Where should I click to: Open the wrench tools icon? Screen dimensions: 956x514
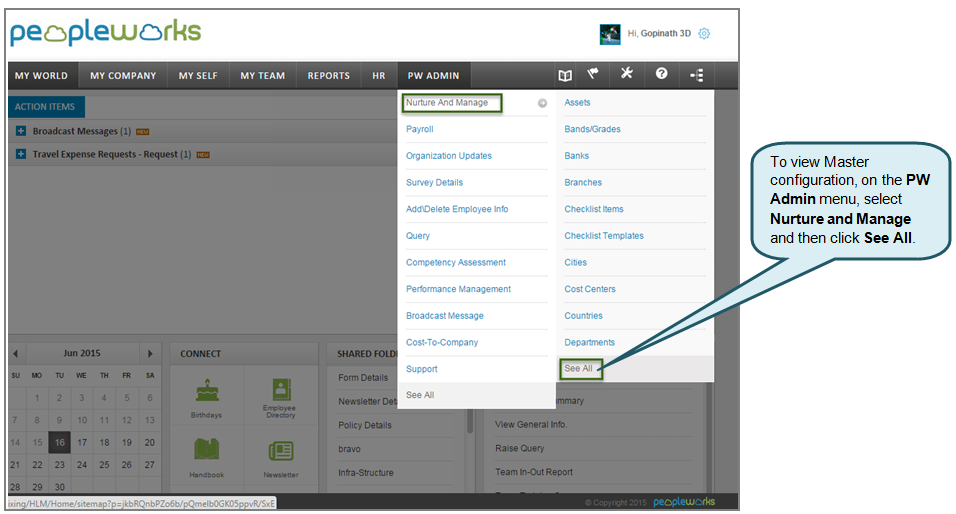click(627, 75)
